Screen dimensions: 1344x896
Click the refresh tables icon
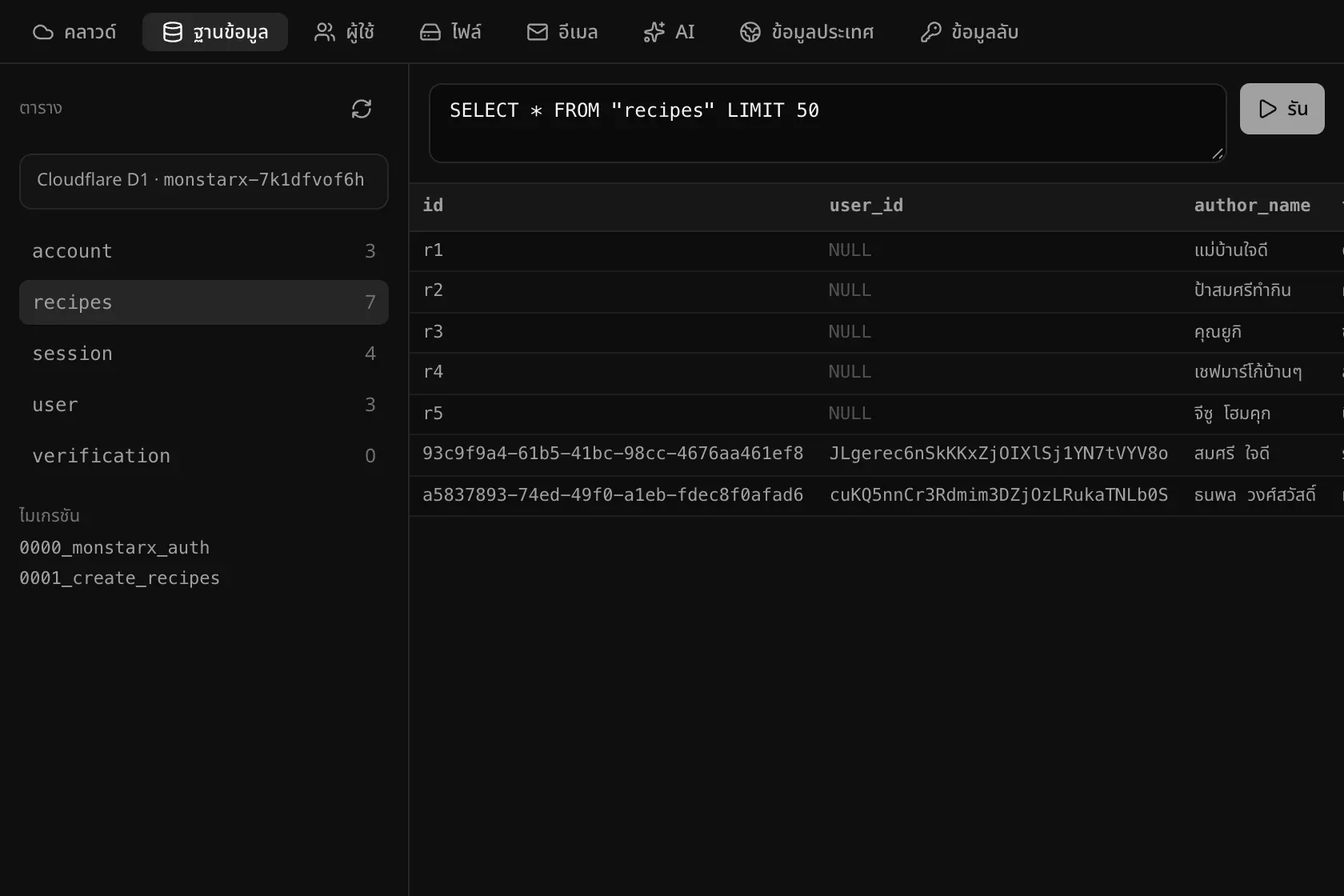pyautogui.click(x=362, y=109)
